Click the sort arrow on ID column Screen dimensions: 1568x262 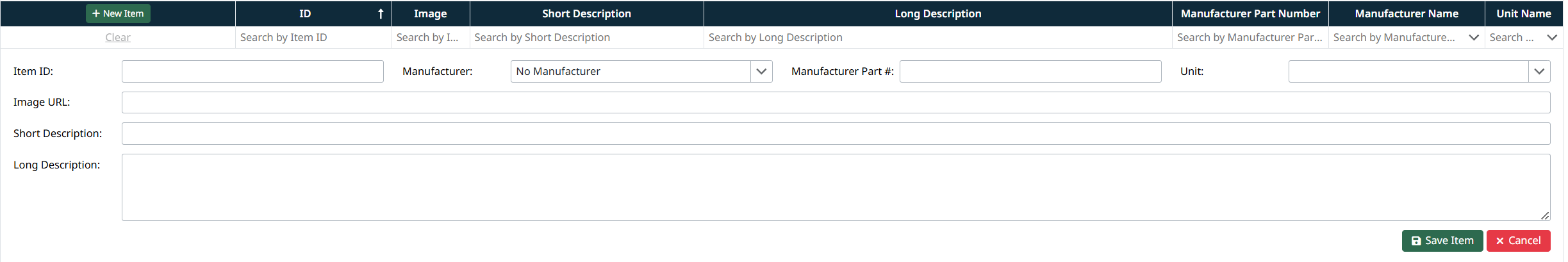381,13
